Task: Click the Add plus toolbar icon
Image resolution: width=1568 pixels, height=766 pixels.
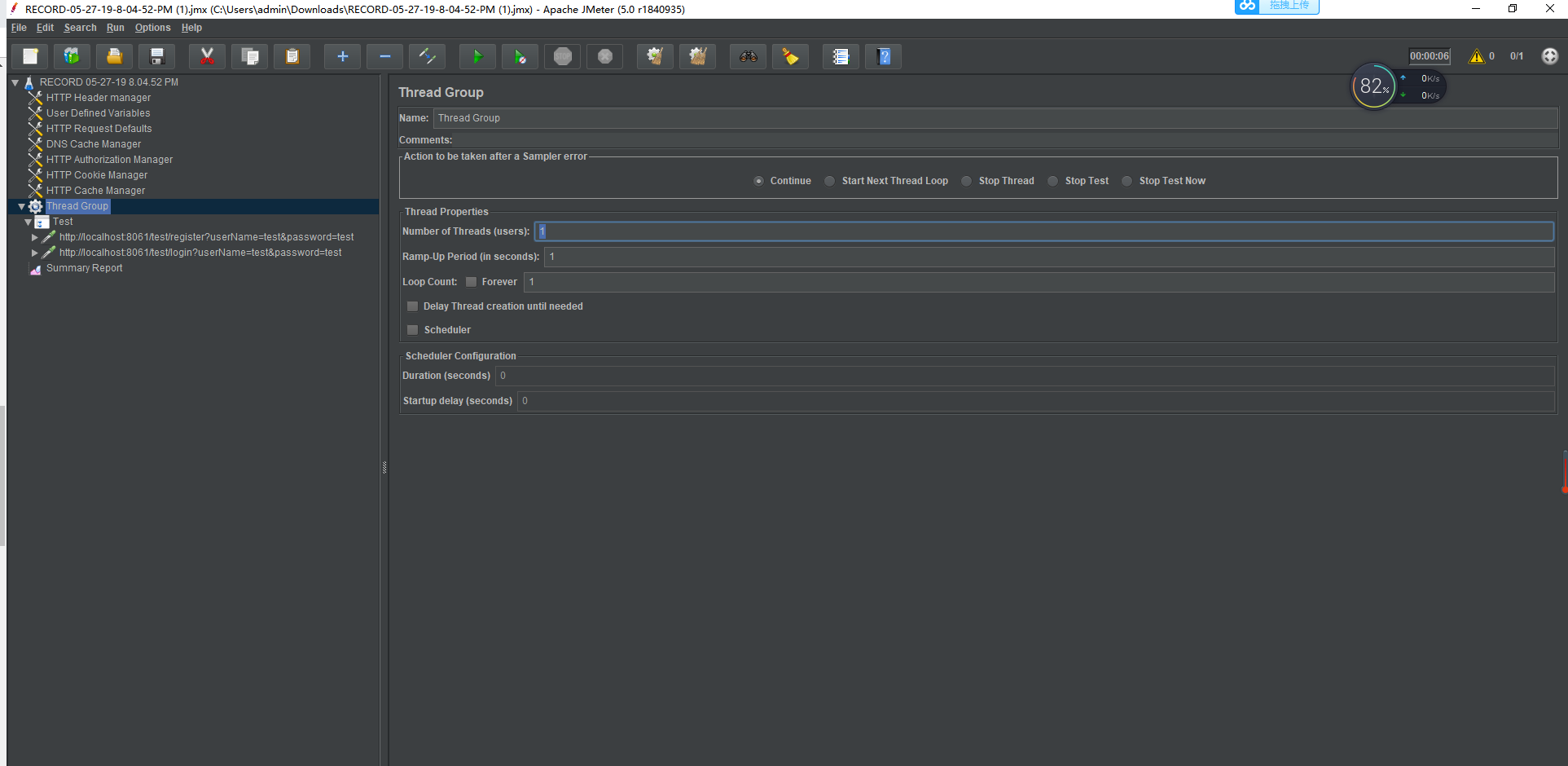Action: [342, 56]
